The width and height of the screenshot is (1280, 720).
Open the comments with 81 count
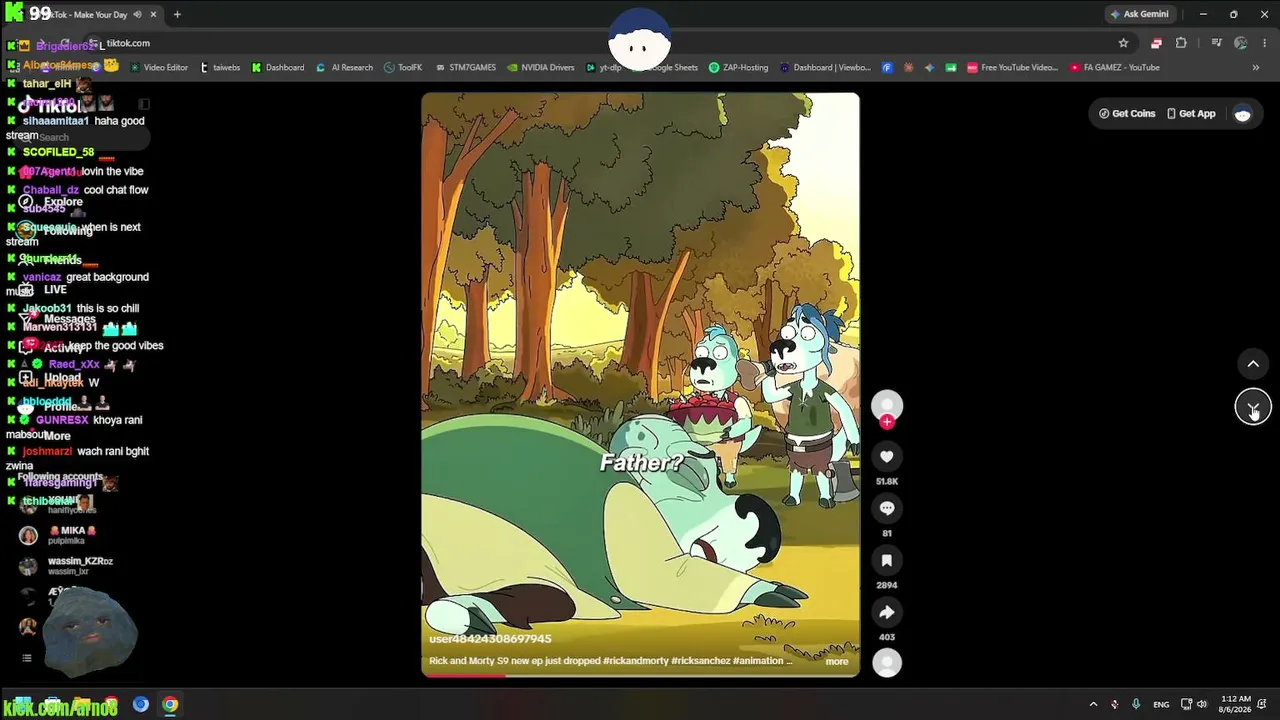click(886, 508)
